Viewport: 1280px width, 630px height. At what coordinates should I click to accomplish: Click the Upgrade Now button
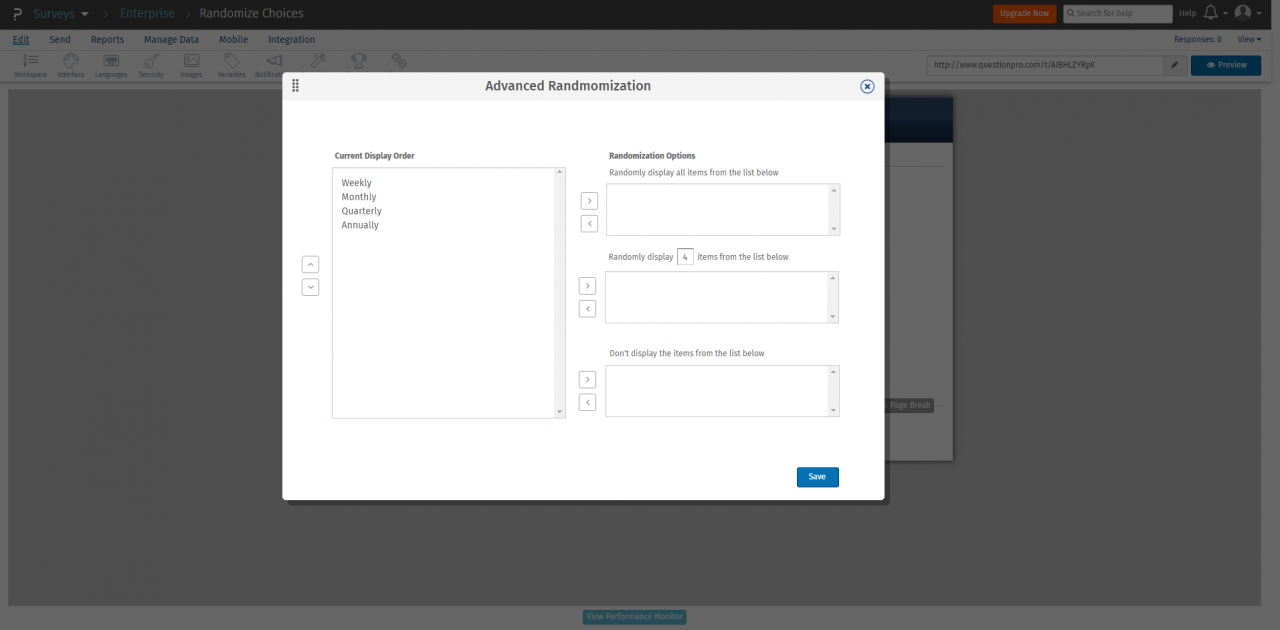point(1024,13)
